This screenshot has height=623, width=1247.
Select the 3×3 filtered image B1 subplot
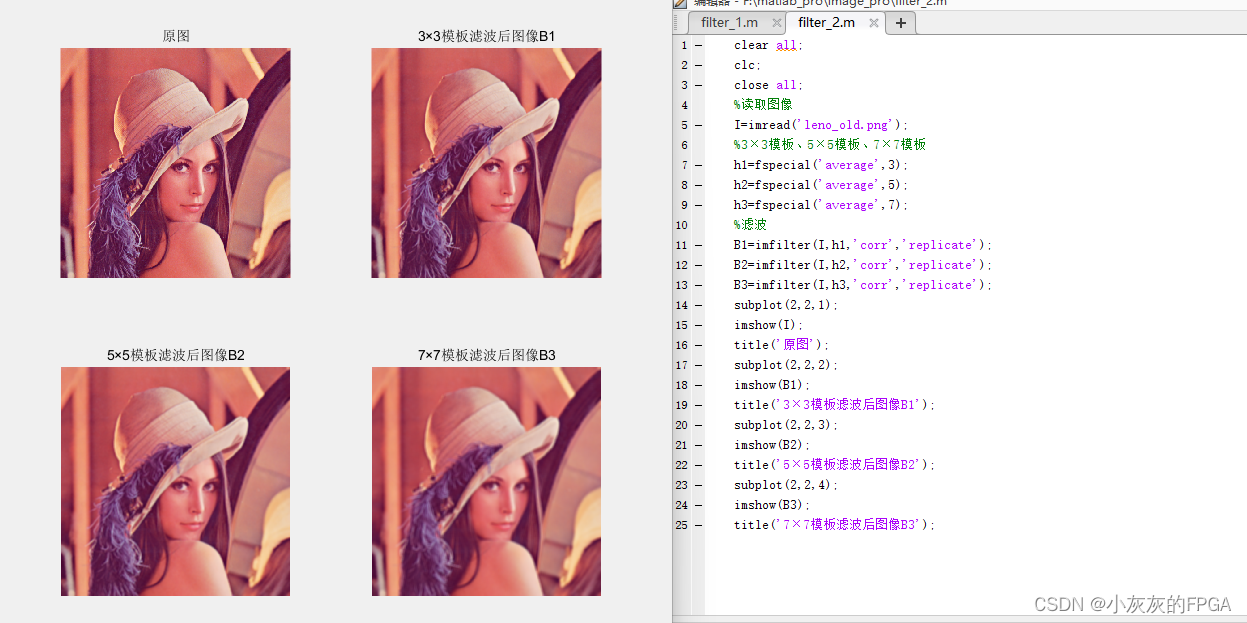click(486, 163)
